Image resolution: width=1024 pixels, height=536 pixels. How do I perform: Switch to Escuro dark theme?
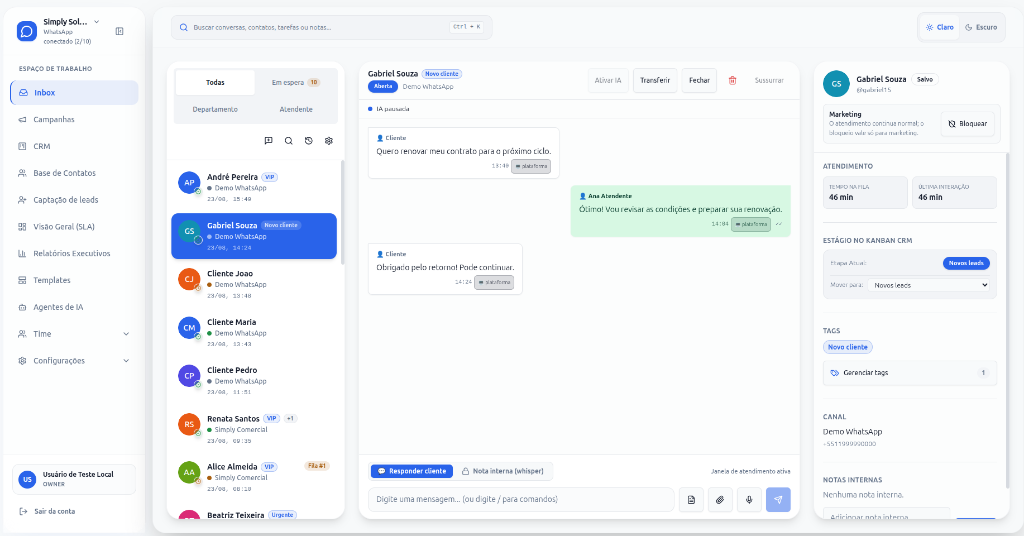tap(981, 27)
